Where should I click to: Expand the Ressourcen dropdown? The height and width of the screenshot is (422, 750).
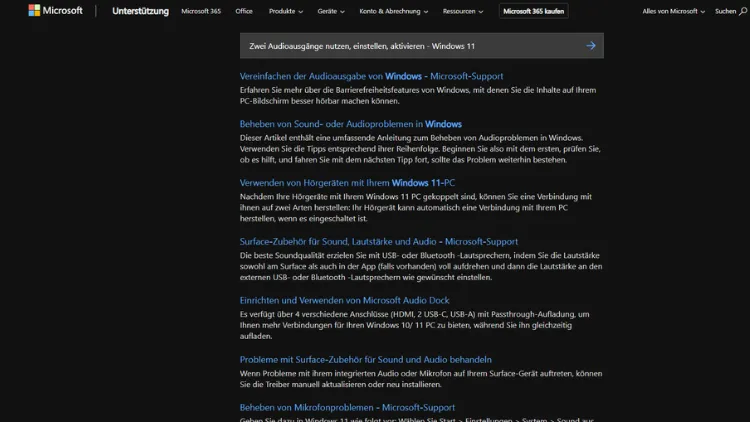tap(463, 11)
